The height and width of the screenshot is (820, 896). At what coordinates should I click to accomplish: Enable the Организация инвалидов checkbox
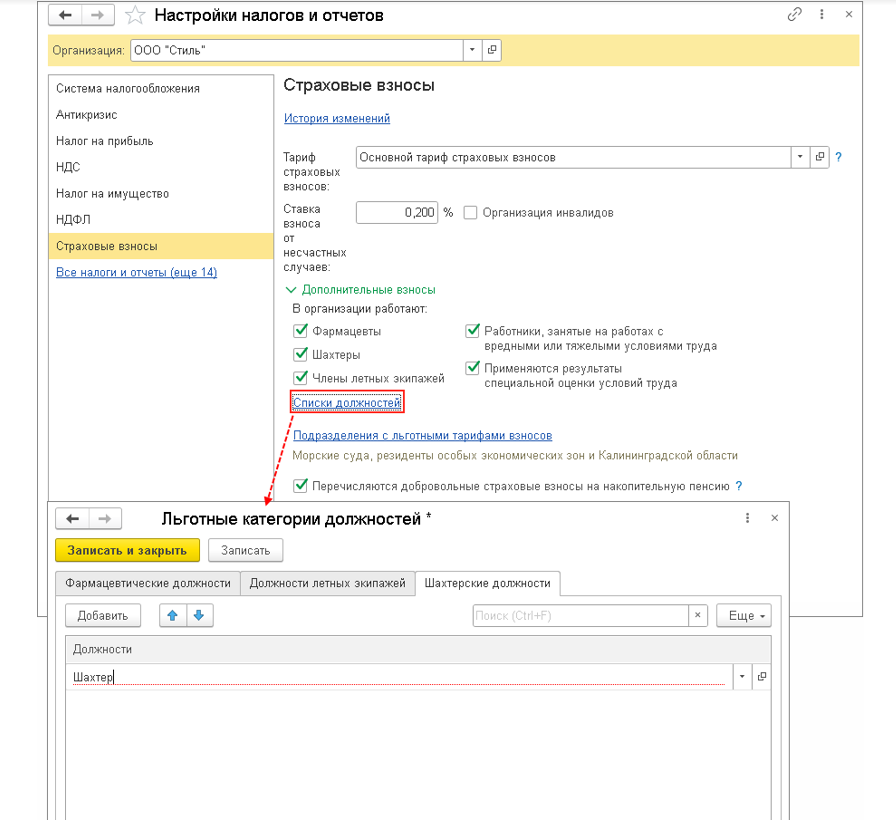(471, 212)
